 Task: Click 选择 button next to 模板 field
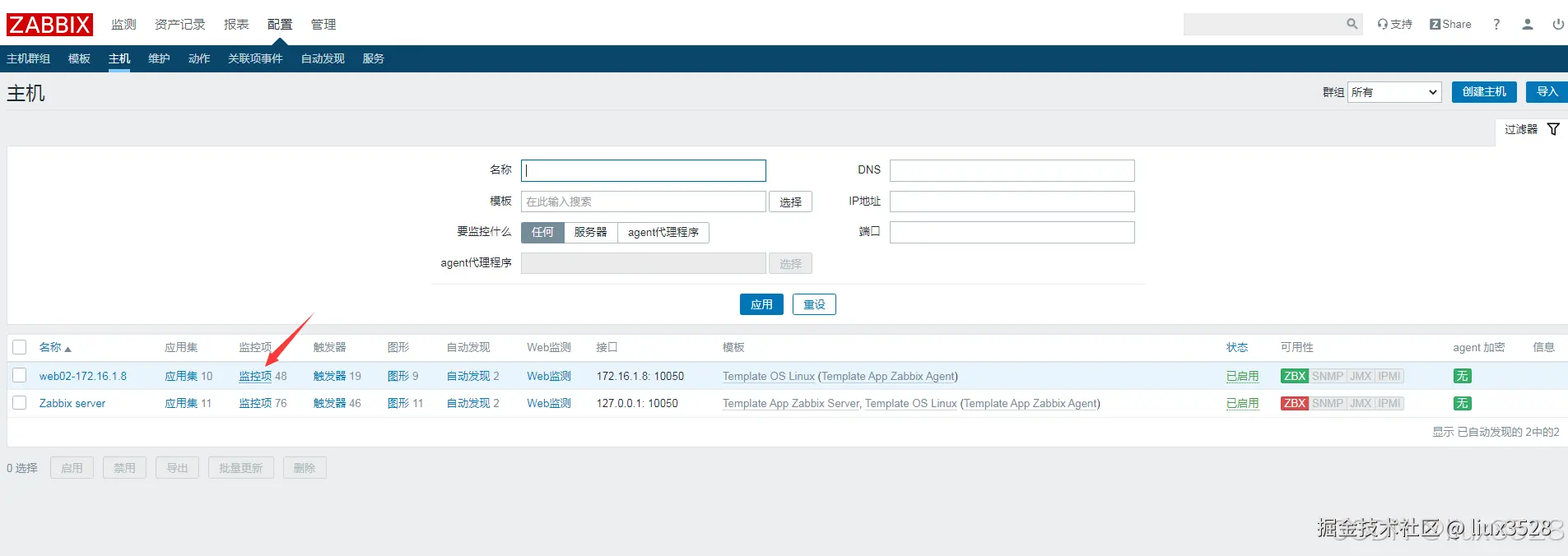coord(790,202)
